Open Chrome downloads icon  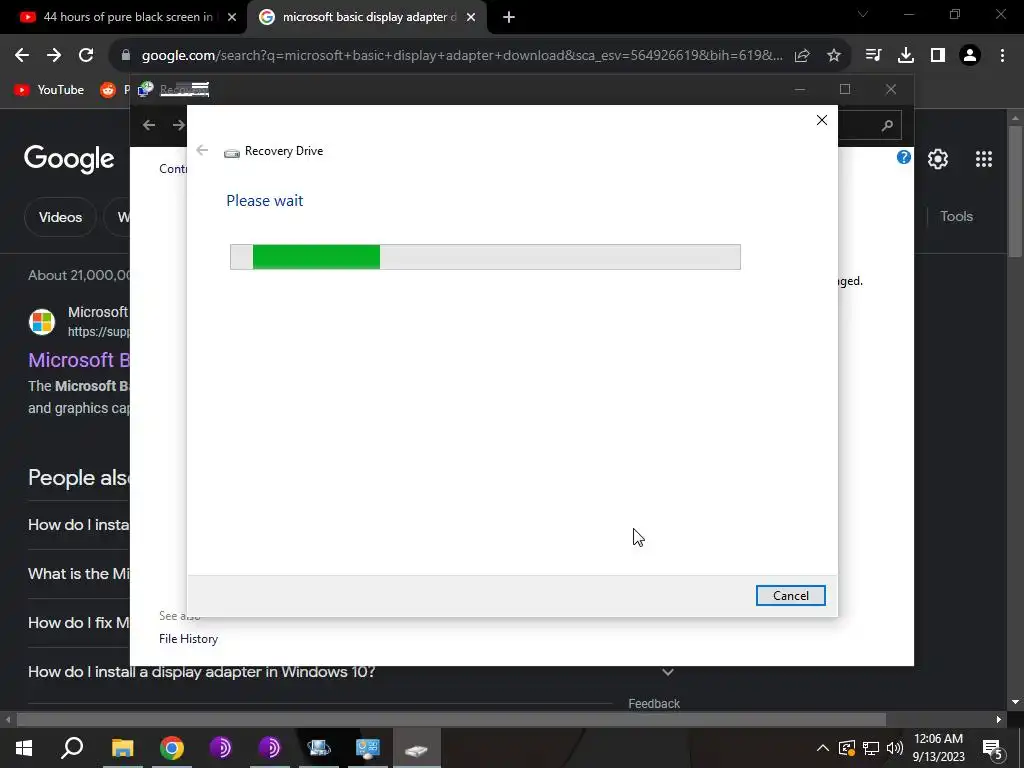click(906, 56)
